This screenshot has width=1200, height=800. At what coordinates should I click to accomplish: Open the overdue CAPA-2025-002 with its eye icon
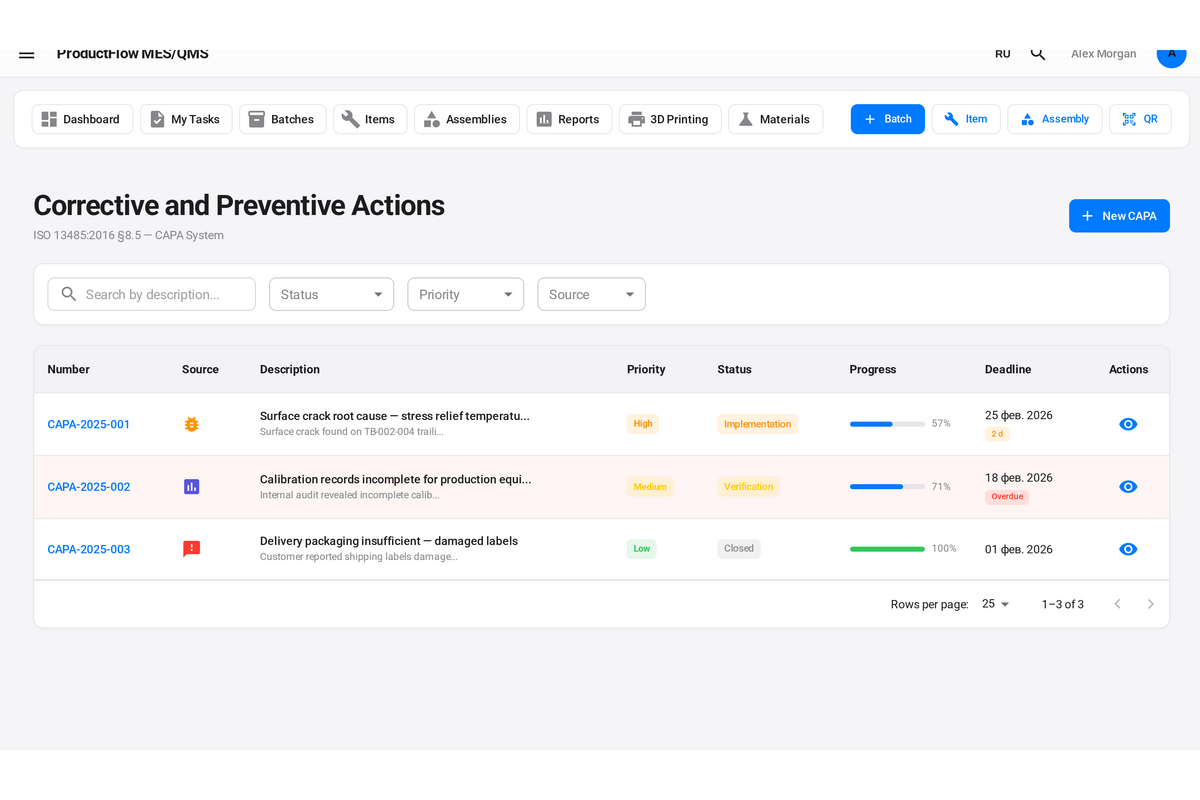[x=1128, y=487]
